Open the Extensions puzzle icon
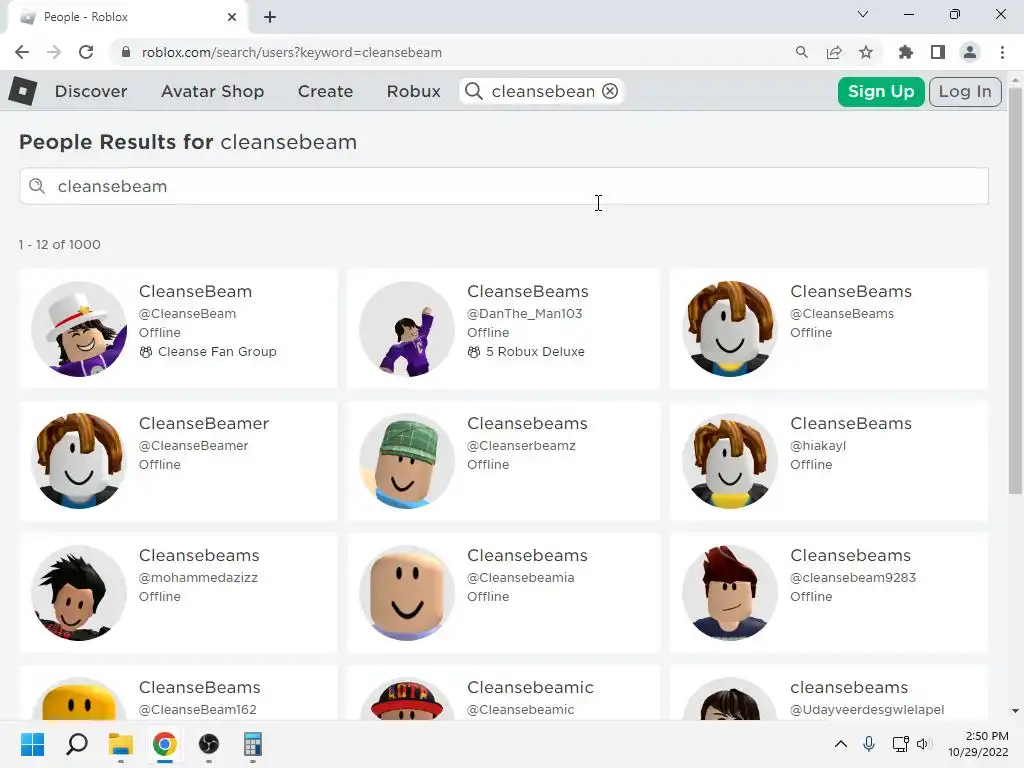The height and width of the screenshot is (768, 1024). pos(906,52)
